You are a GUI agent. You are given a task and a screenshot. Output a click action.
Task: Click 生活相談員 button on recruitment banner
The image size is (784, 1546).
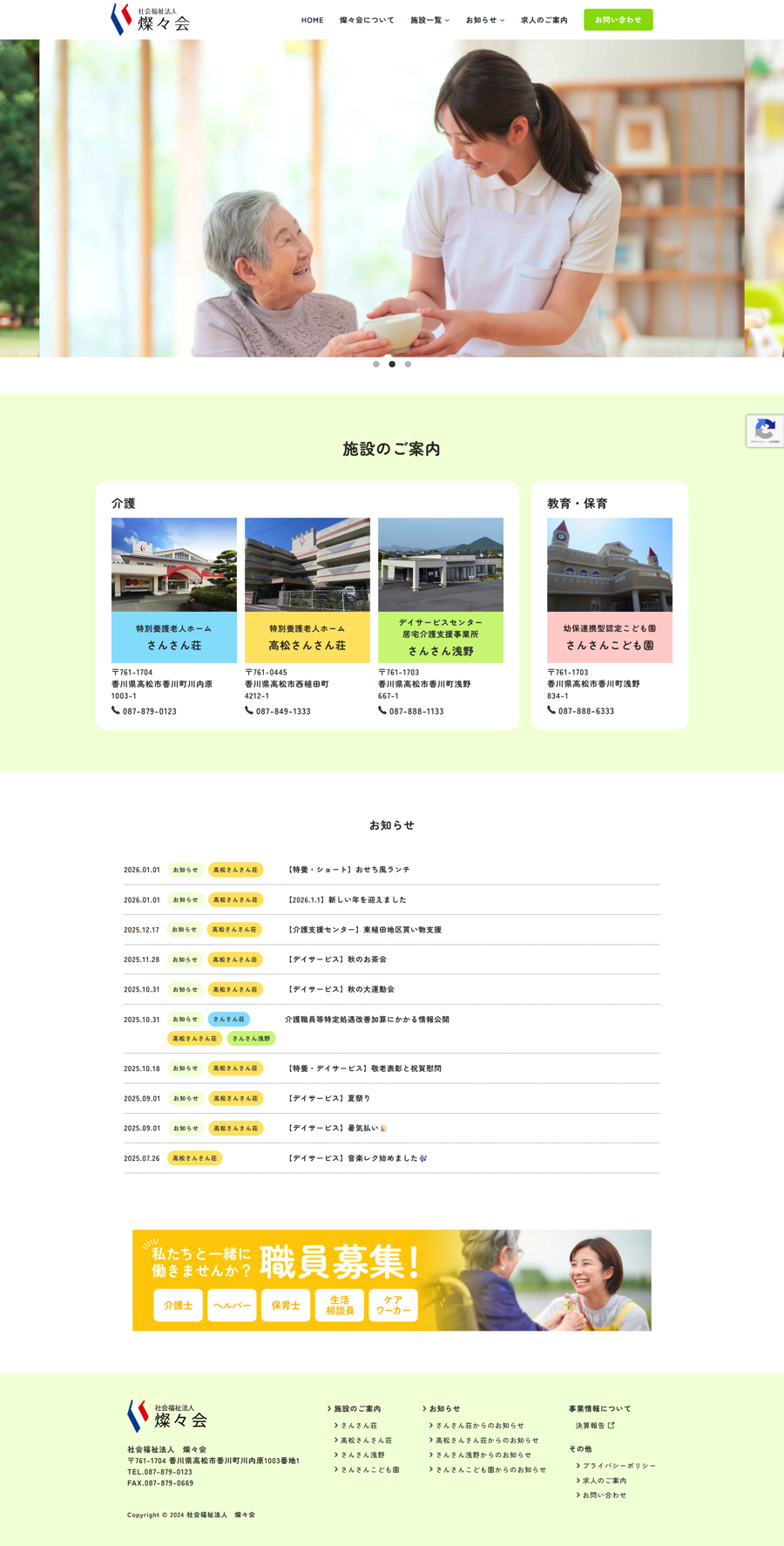pyautogui.click(x=340, y=1305)
